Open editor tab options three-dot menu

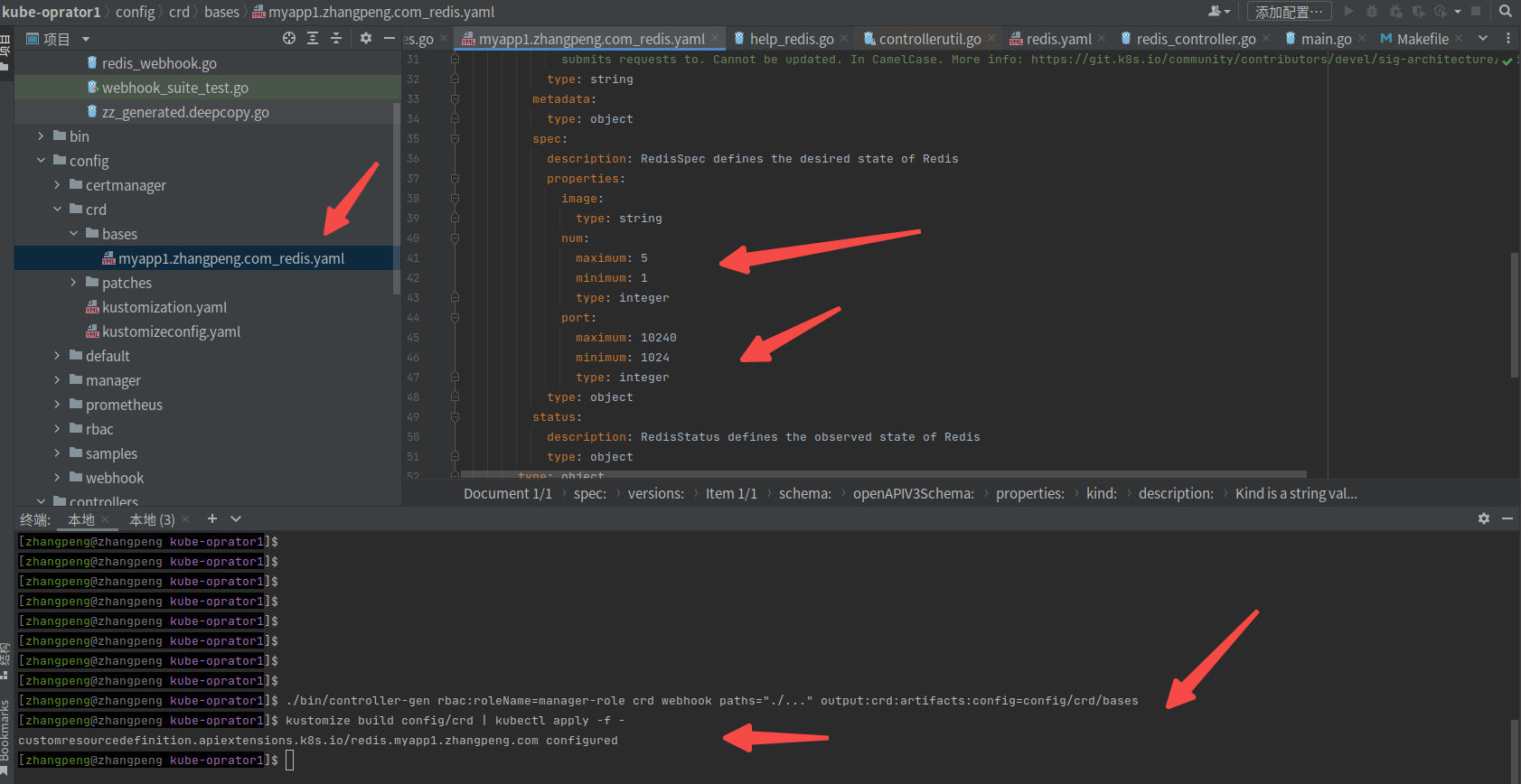tap(1508, 38)
